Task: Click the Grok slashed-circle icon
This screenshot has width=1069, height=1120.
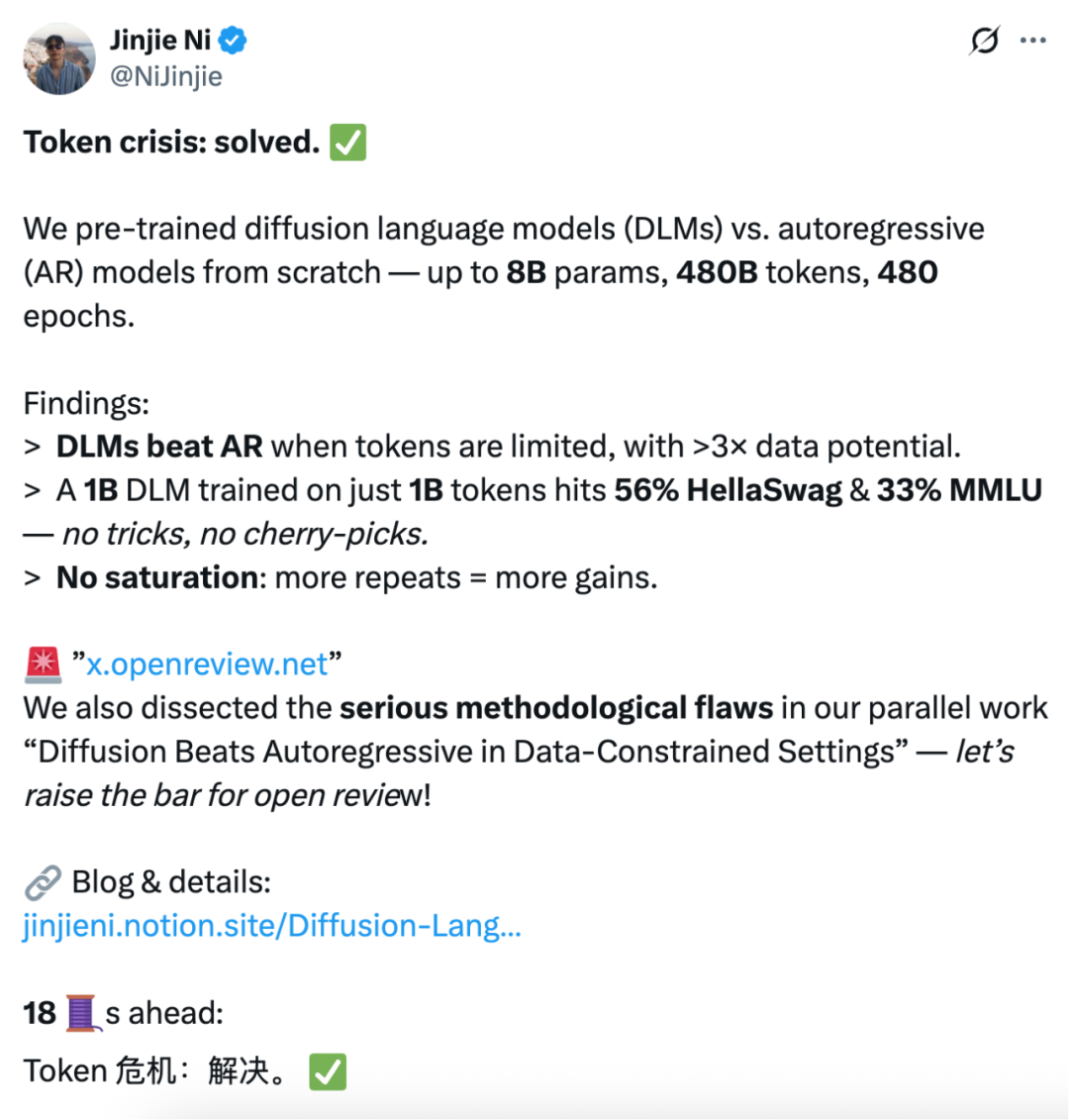Action: (984, 41)
